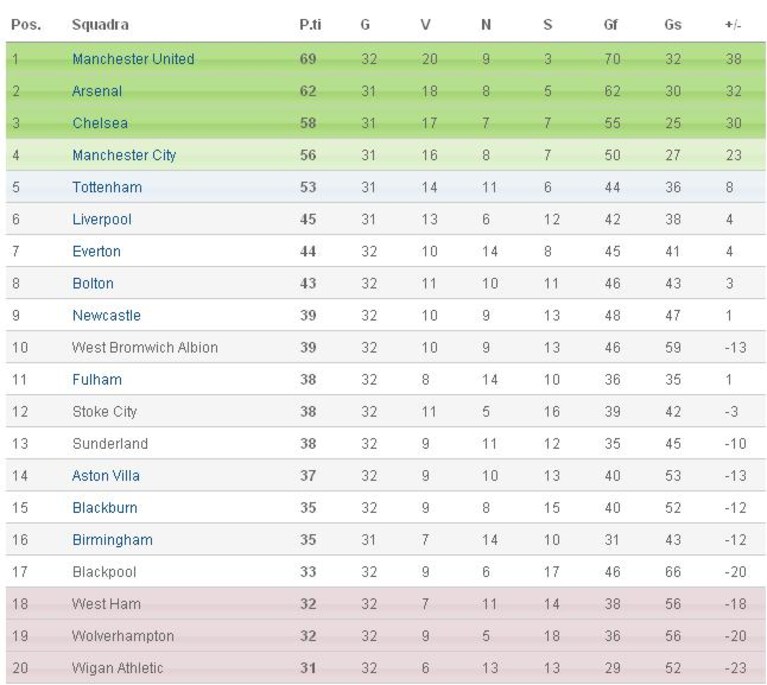Select the West Bromwich Albion row
The image size is (767, 685).
[385, 347]
